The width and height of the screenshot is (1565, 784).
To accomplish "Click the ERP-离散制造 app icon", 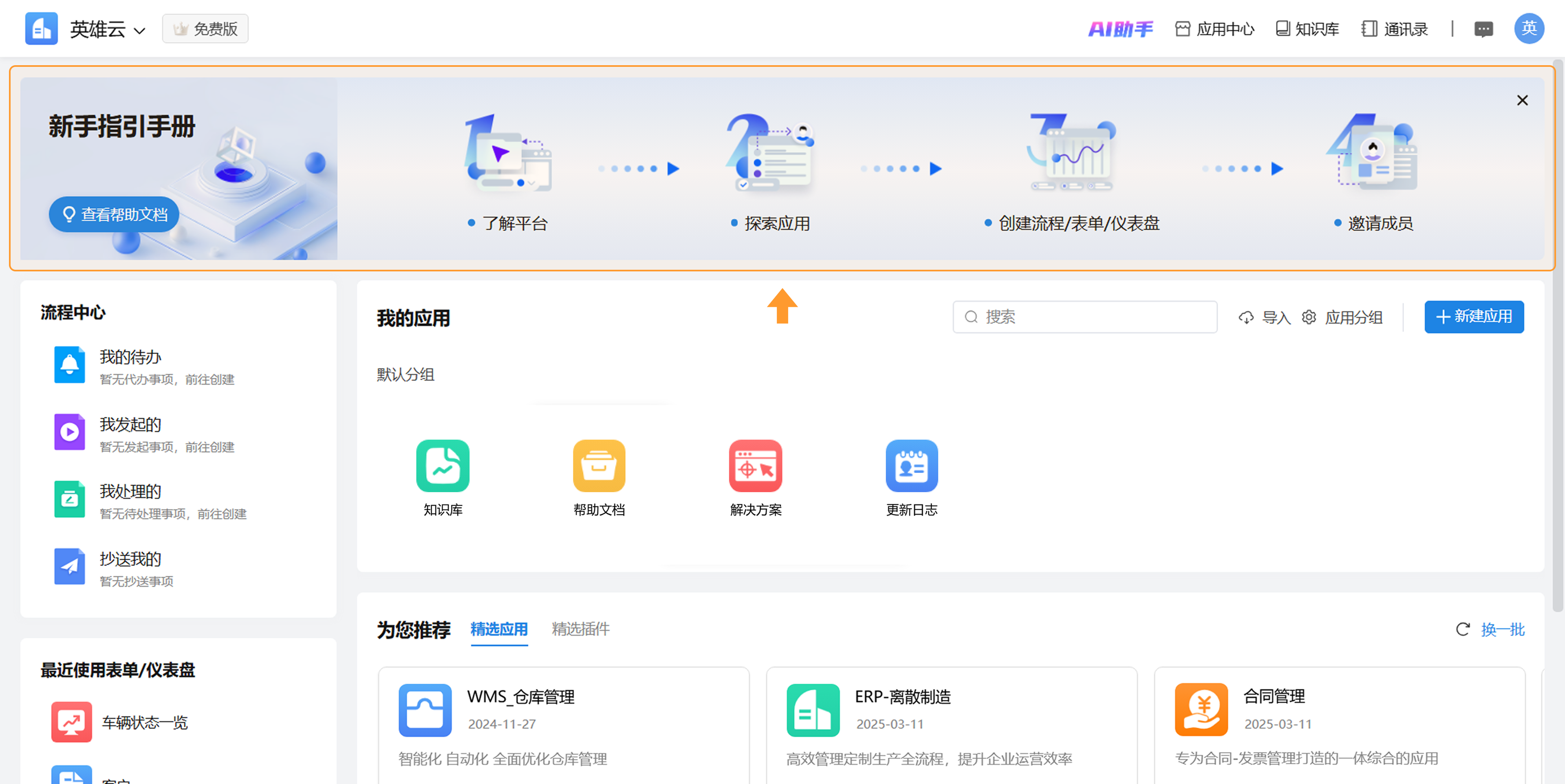I will (813, 710).
